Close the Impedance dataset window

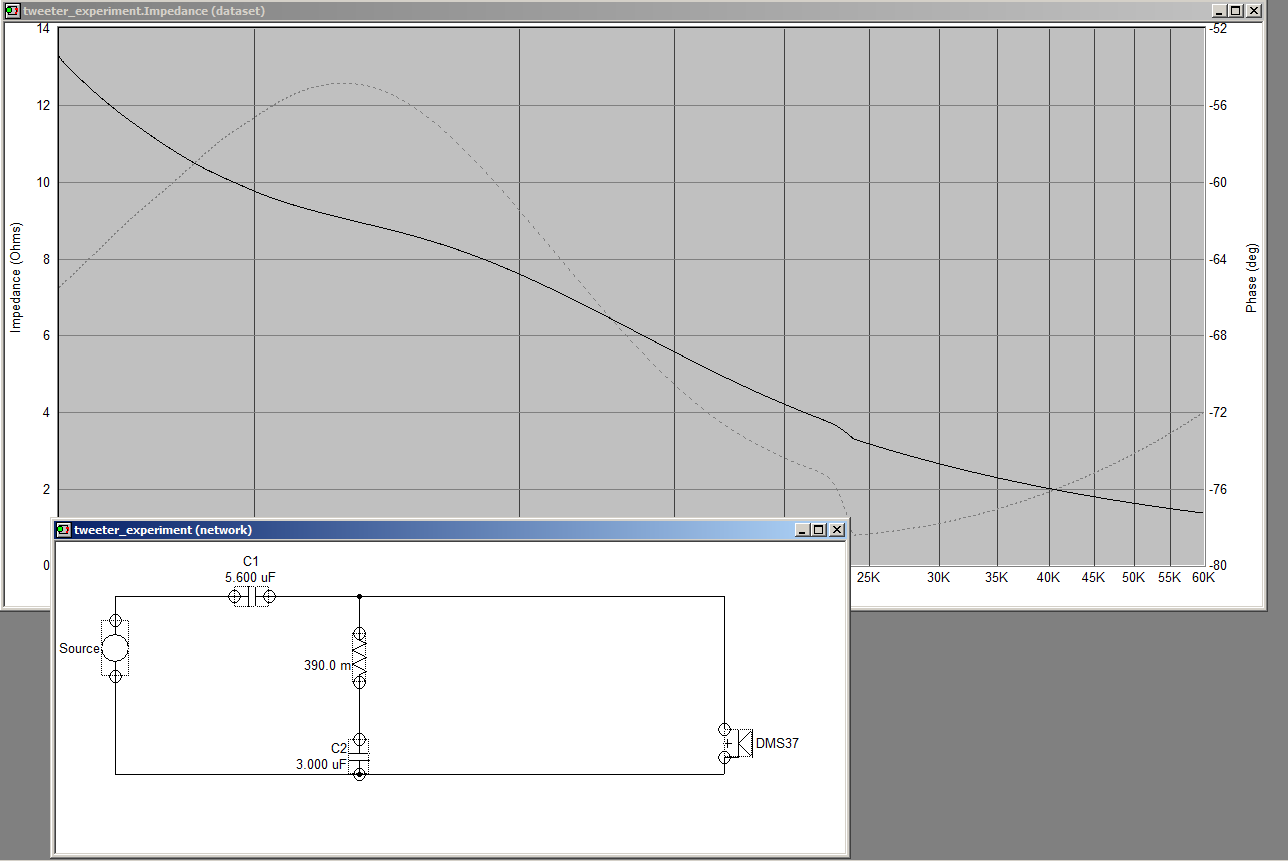1254,11
